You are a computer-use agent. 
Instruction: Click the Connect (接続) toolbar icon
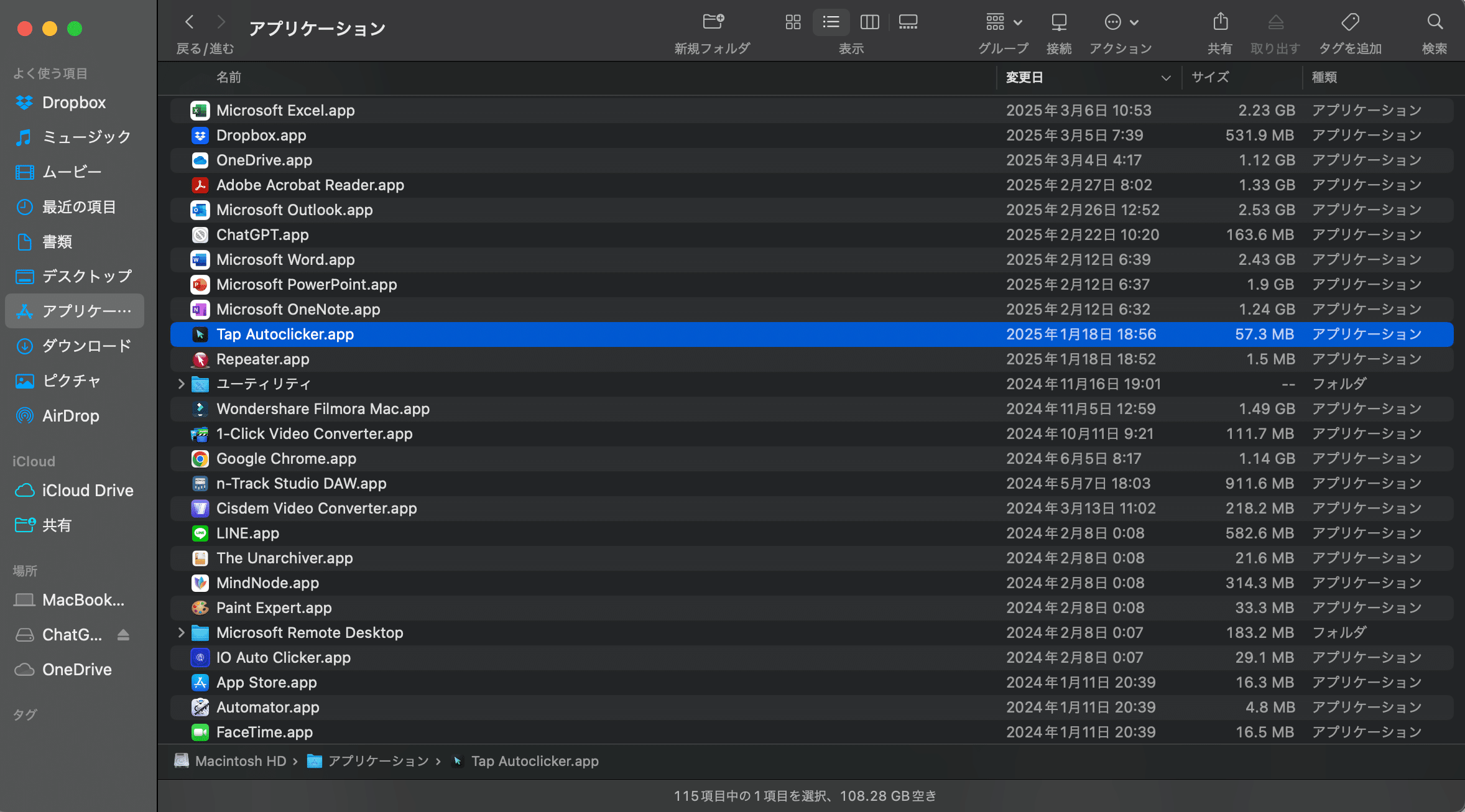(1058, 22)
